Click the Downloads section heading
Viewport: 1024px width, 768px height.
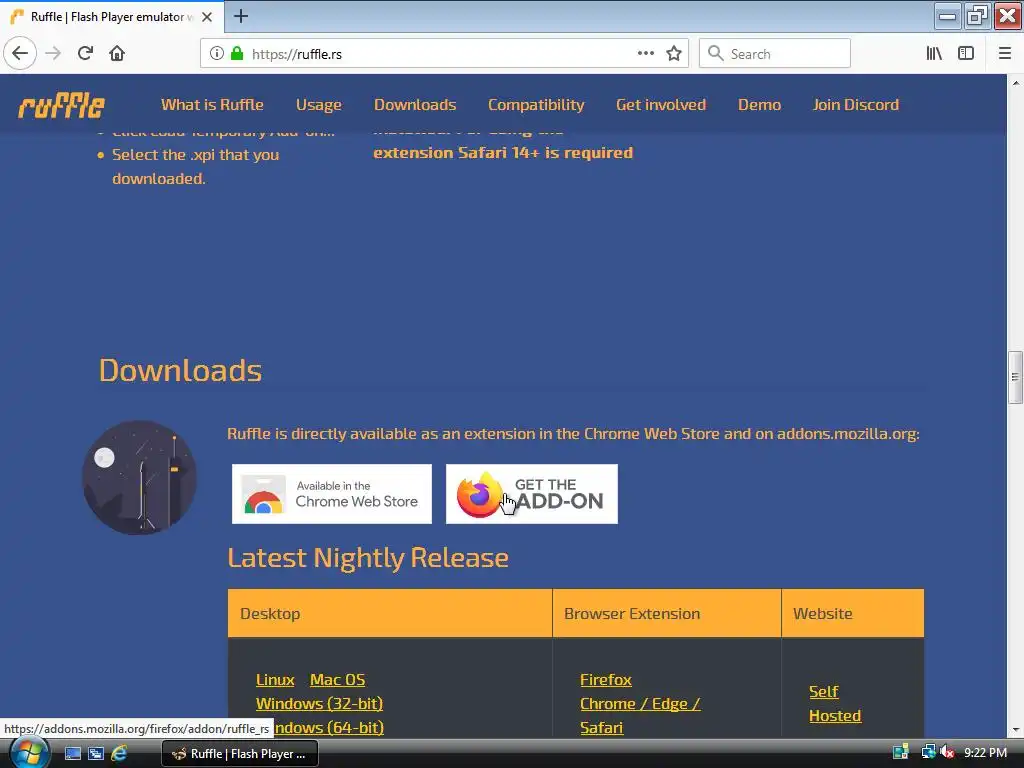point(180,370)
